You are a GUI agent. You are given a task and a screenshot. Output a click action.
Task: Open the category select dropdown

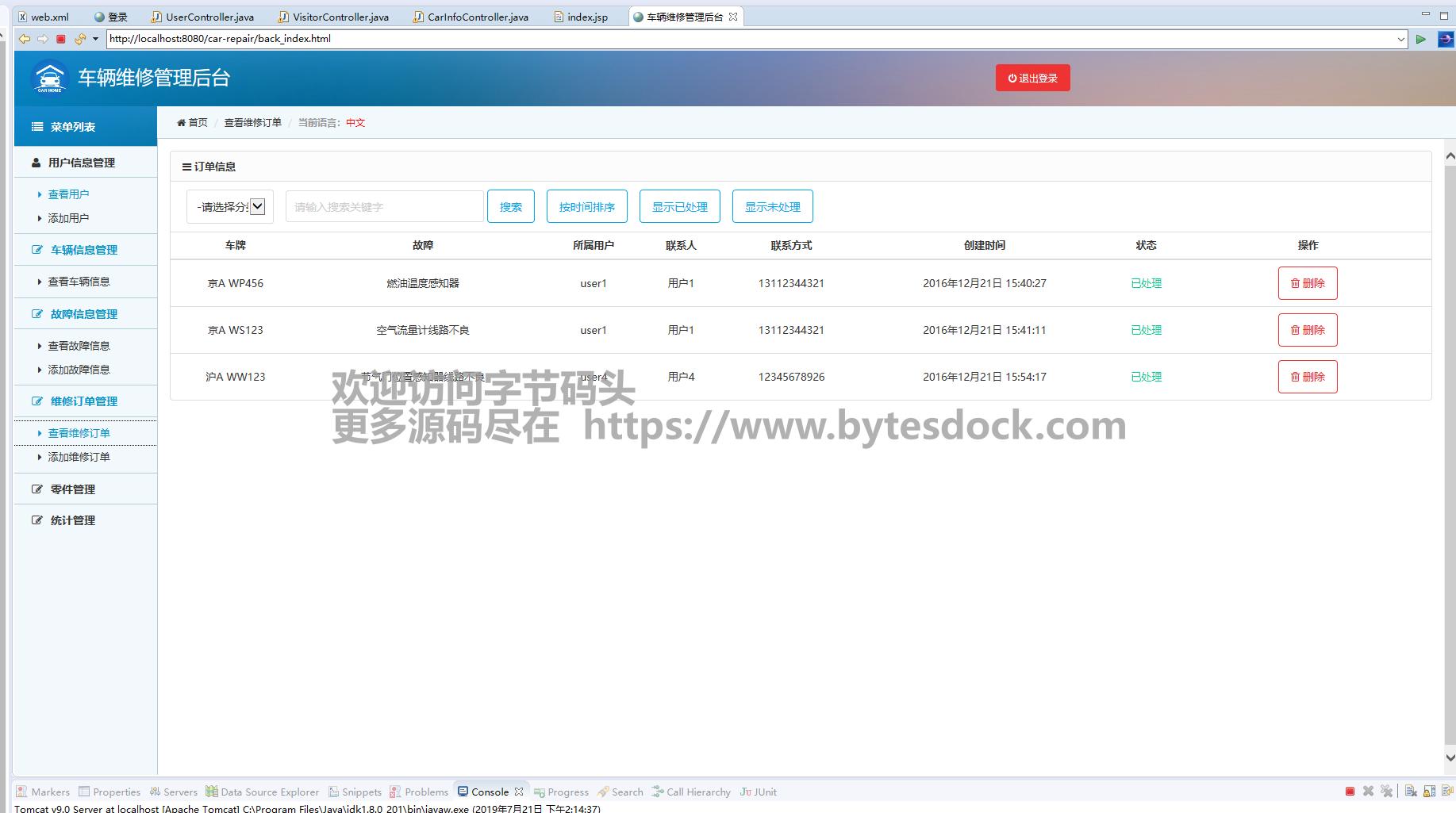pos(230,207)
